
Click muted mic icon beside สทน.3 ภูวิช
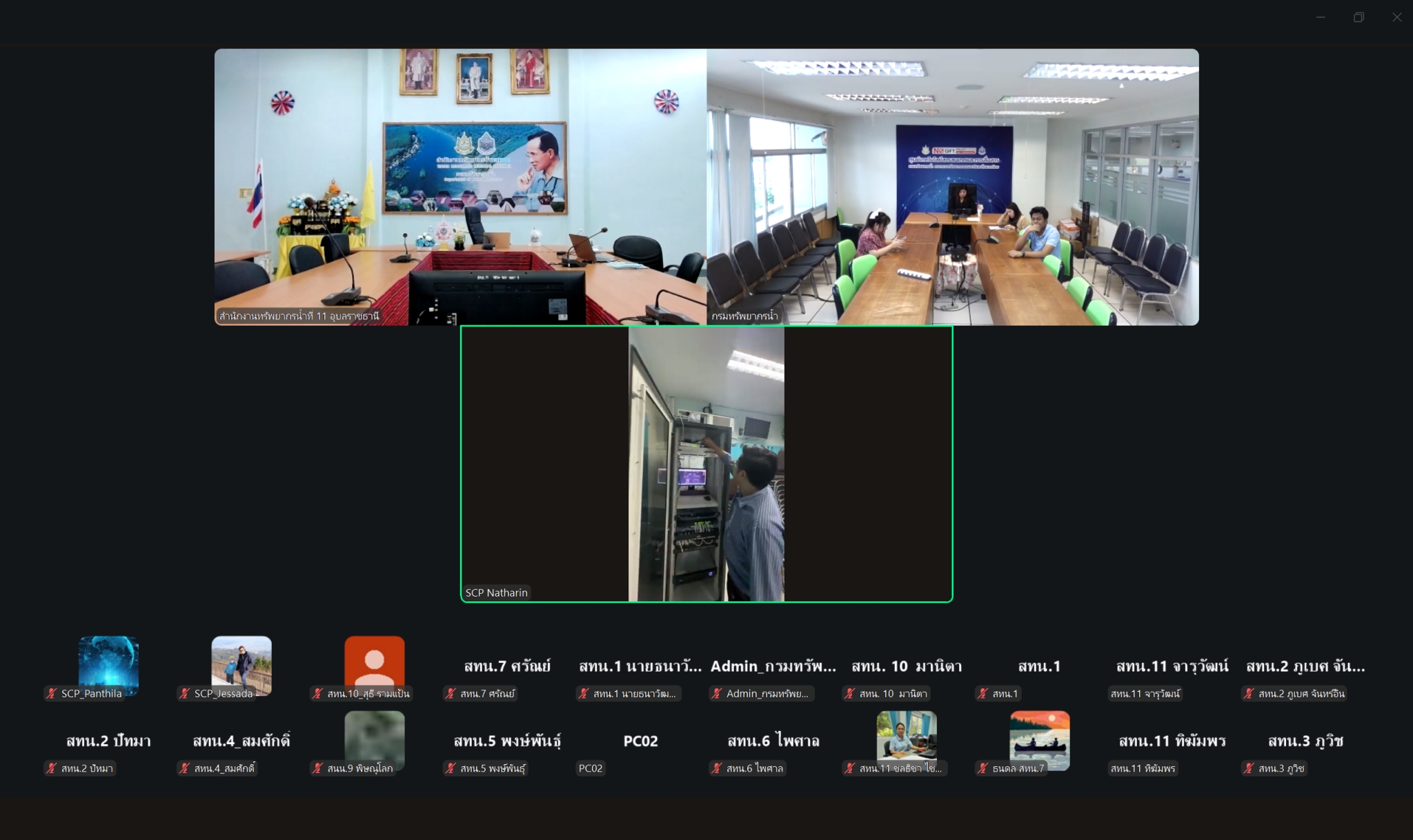1249,768
